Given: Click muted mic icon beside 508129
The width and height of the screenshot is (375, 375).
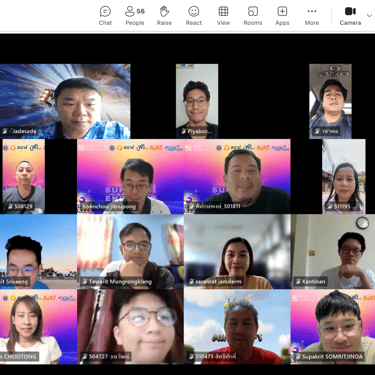Looking at the screenshot, I should point(10,206).
